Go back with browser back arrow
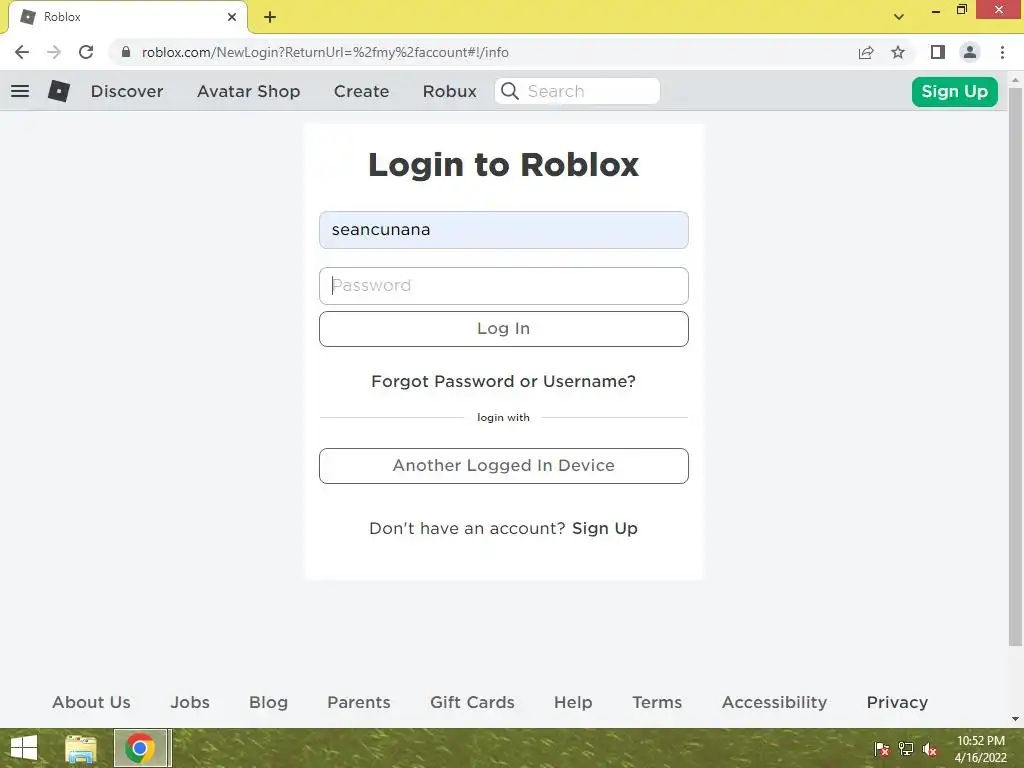This screenshot has height=768, width=1024. (x=22, y=52)
